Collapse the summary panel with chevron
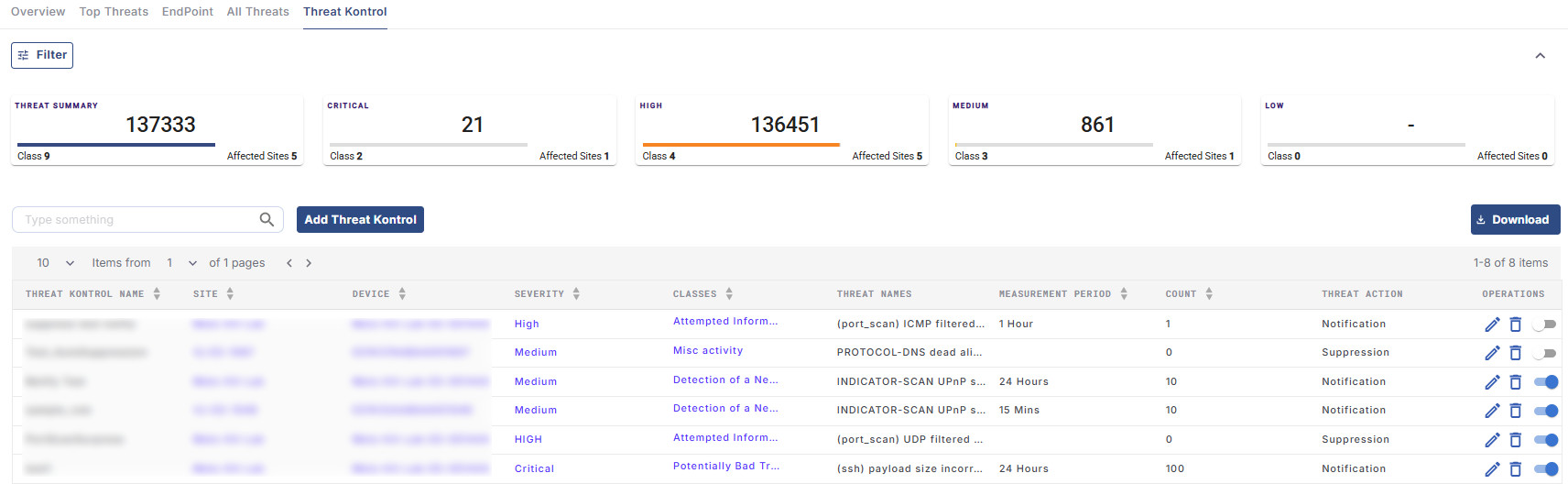 click(x=1540, y=56)
